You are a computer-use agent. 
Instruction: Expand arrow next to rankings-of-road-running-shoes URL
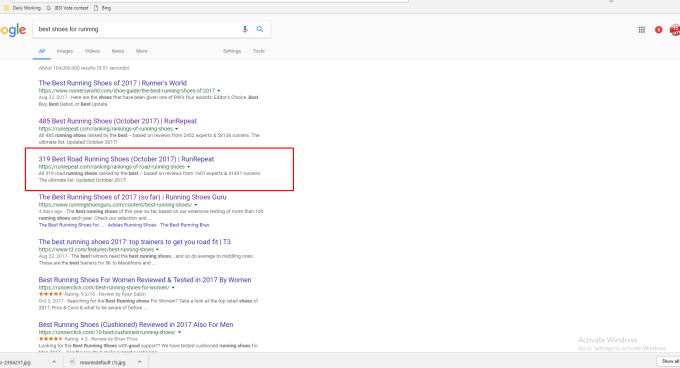point(188,167)
